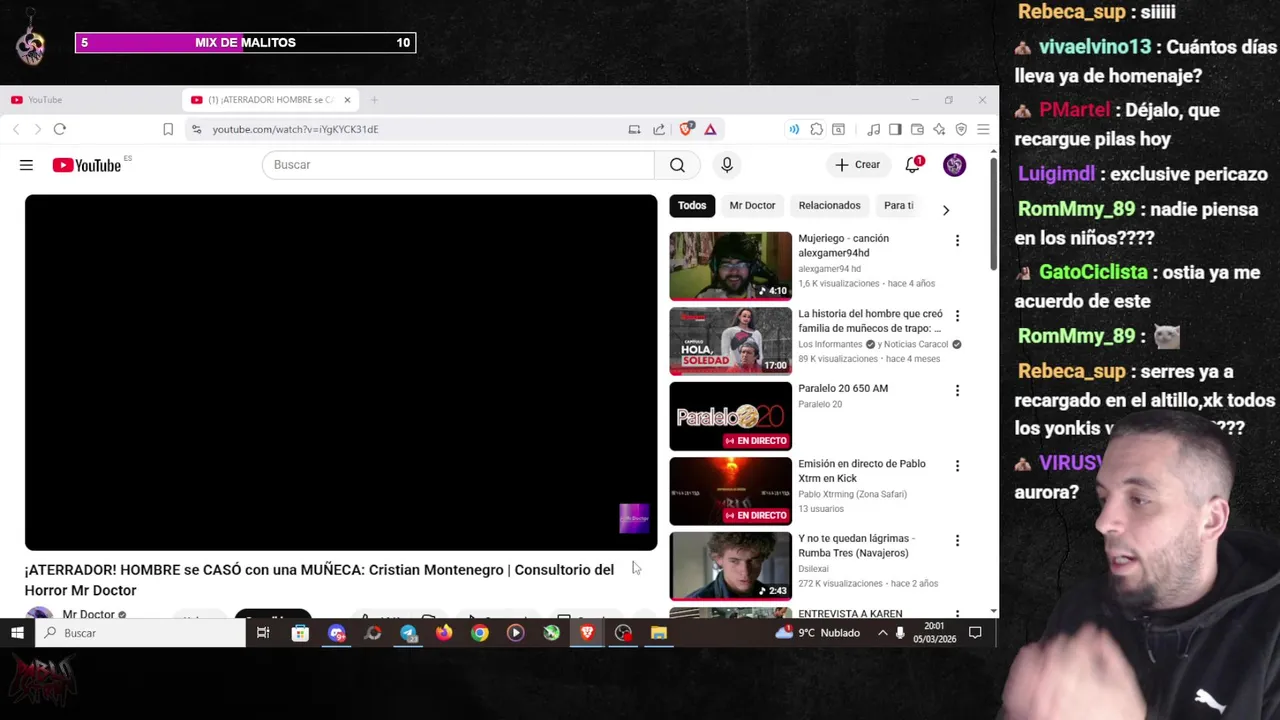Open Google Chrome from the taskbar
Viewport: 1280px width, 720px height.
point(480,633)
